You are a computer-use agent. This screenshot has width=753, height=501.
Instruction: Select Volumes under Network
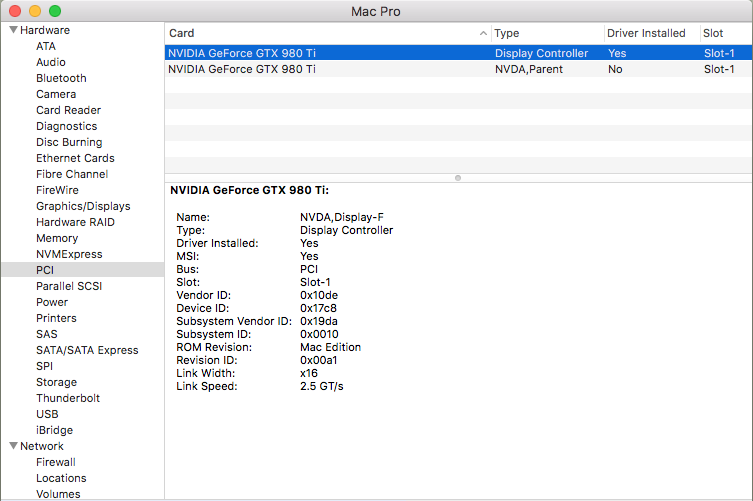[x=58, y=494]
